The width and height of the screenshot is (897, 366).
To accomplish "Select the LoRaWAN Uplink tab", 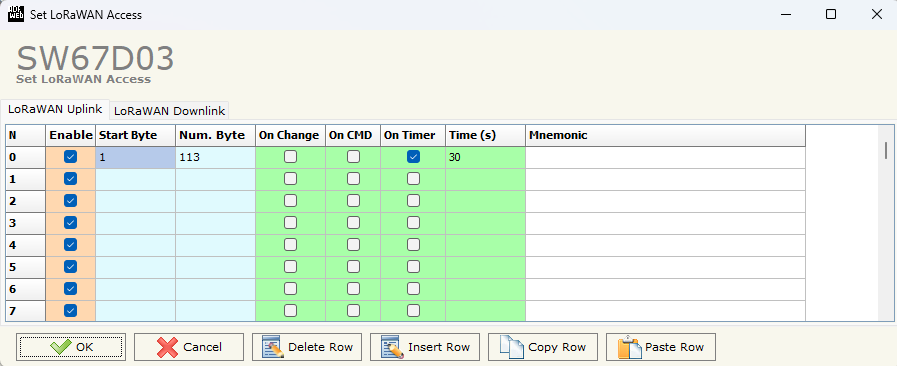I will [55, 109].
